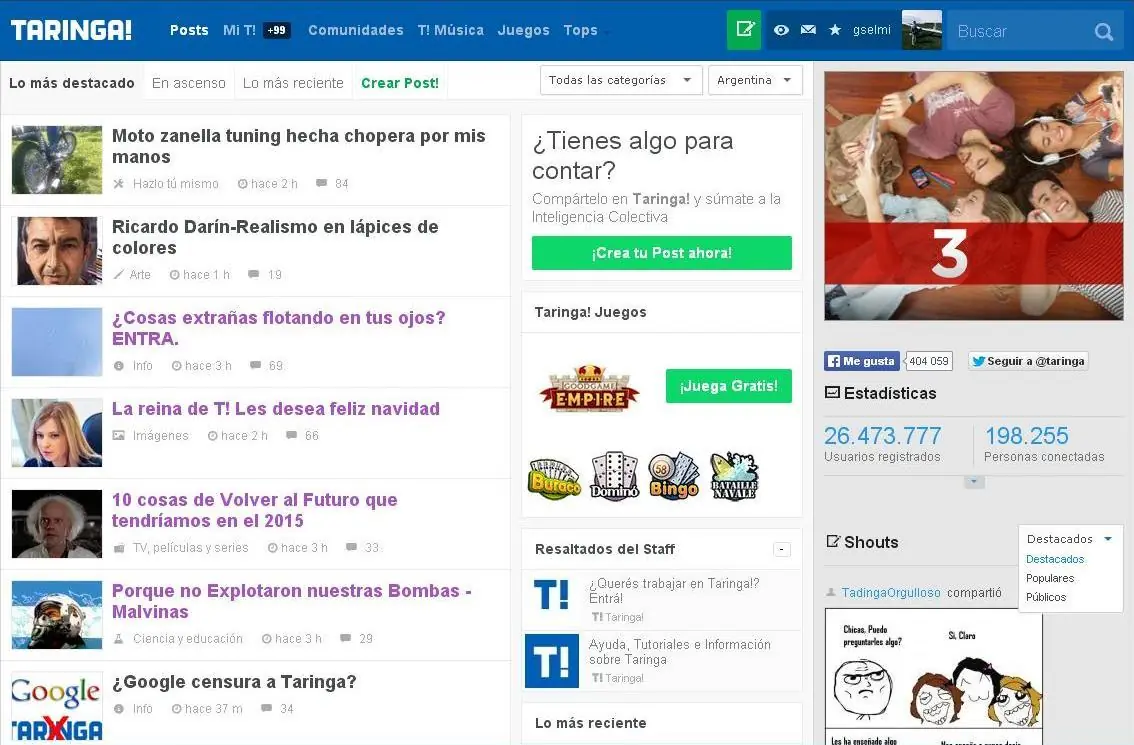The width and height of the screenshot is (1134, 745).
Task: Select the Lo más destacado tab
Action: [72, 83]
